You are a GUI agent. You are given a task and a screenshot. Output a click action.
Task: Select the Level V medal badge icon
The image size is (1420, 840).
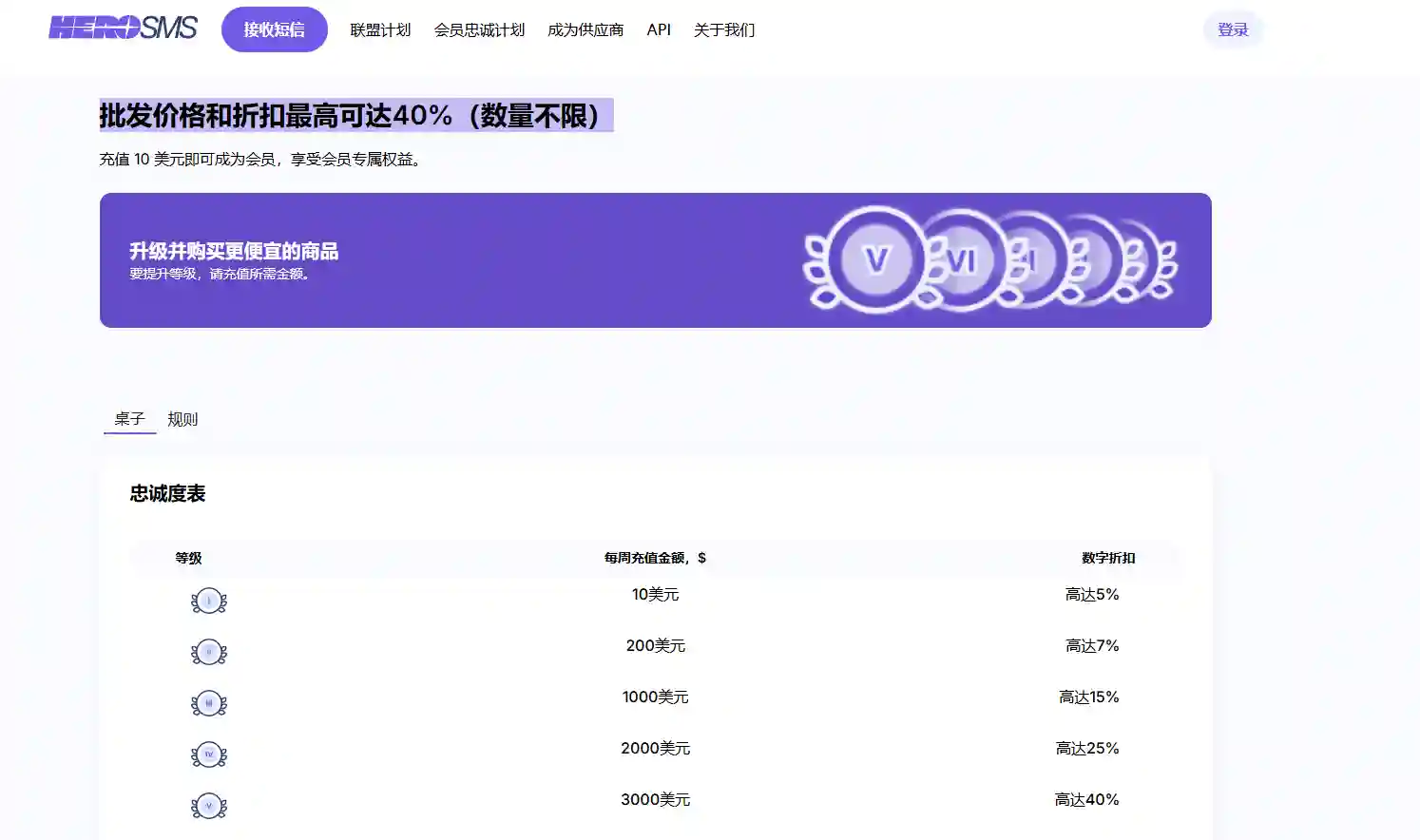pos(209,805)
